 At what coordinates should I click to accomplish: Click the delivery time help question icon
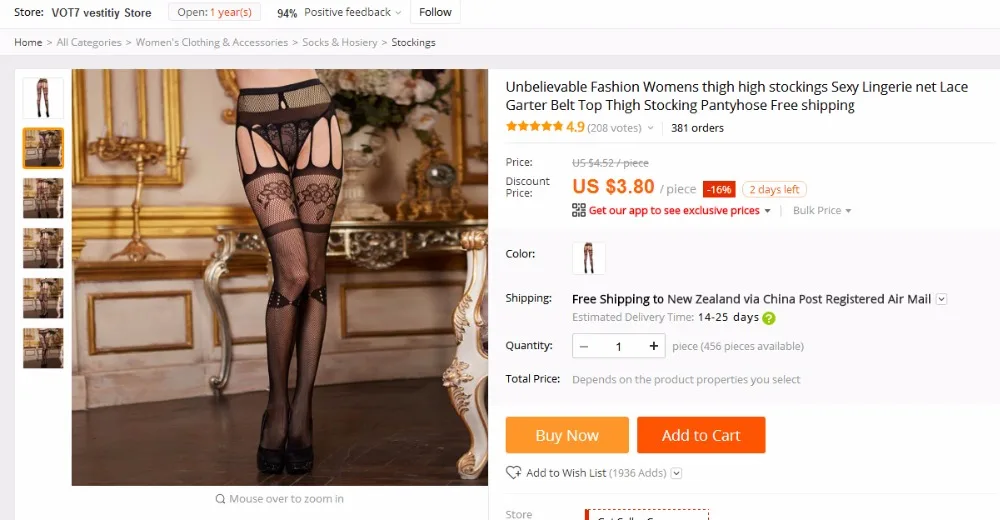pyautogui.click(x=769, y=318)
